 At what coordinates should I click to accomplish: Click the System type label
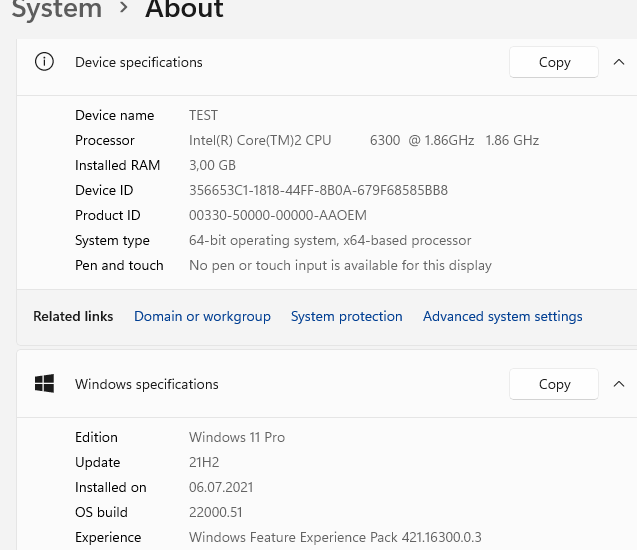(x=112, y=240)
